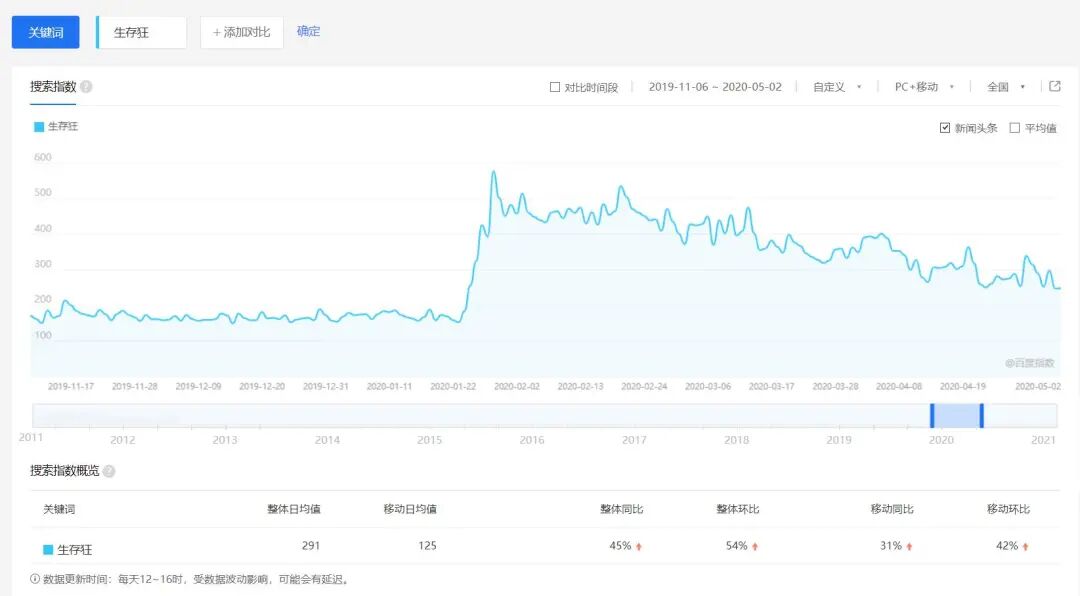Click the chart peak near 2020-01-28

click(x=494, y=172)
